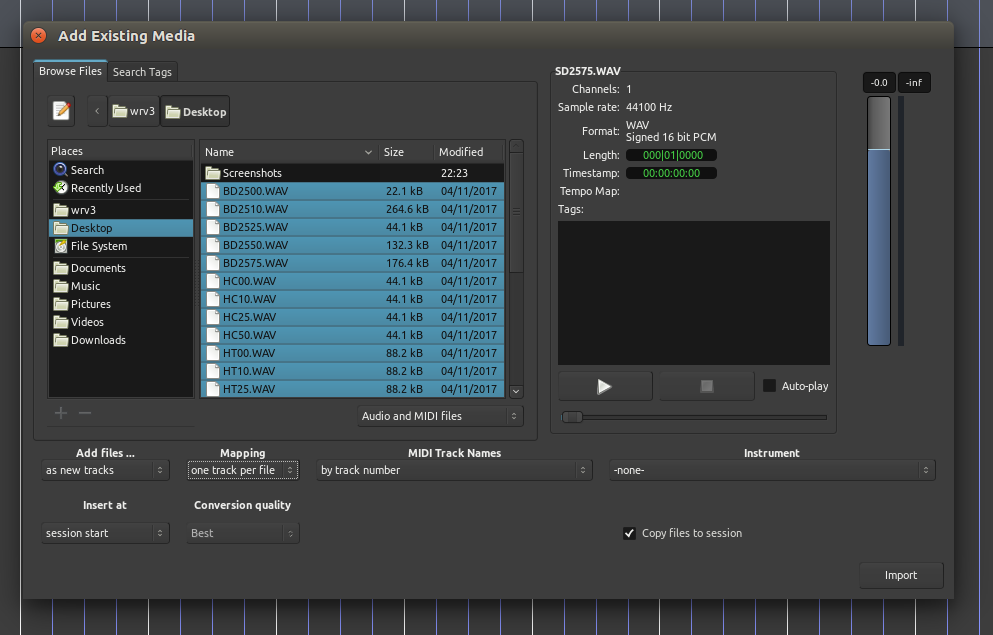Play a preview of SD2575.WAV

pyautogui.click(x=604, y=385)
